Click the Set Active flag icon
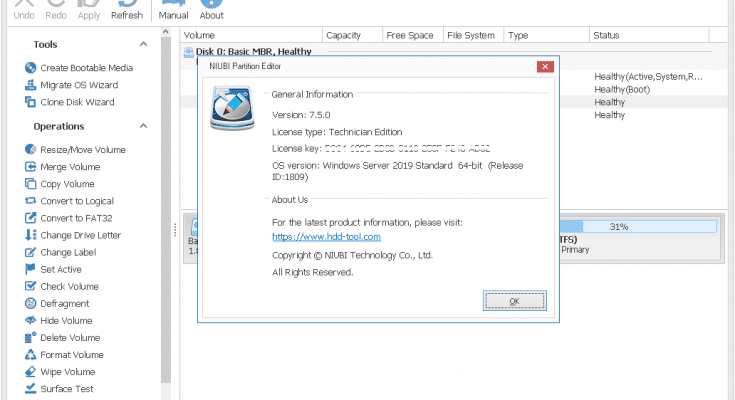The width and height of the screenshot is (735, 400). click(30, 269)
